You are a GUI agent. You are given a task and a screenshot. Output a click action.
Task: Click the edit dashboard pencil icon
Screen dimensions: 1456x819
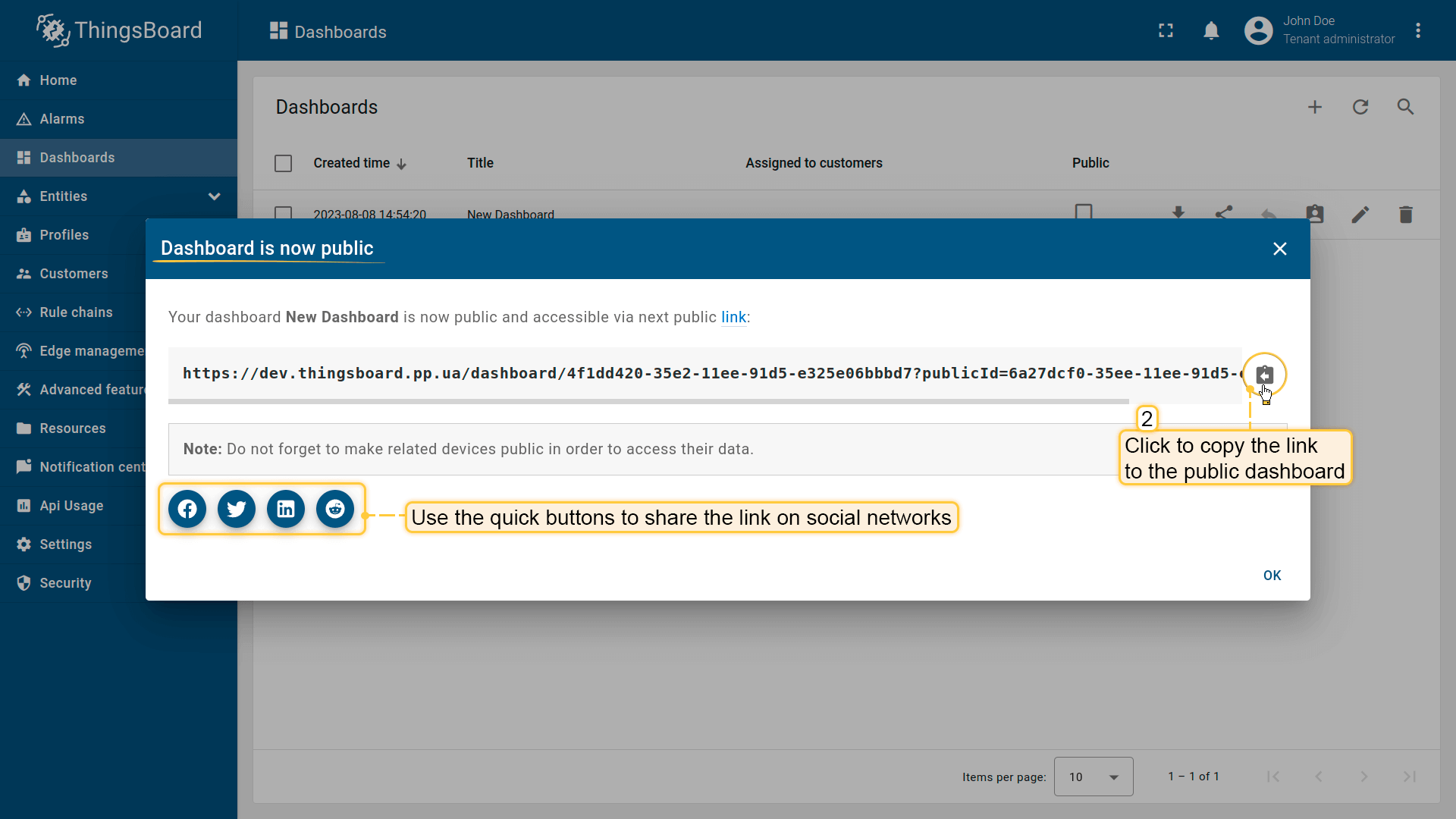(x=1360, y=215)
